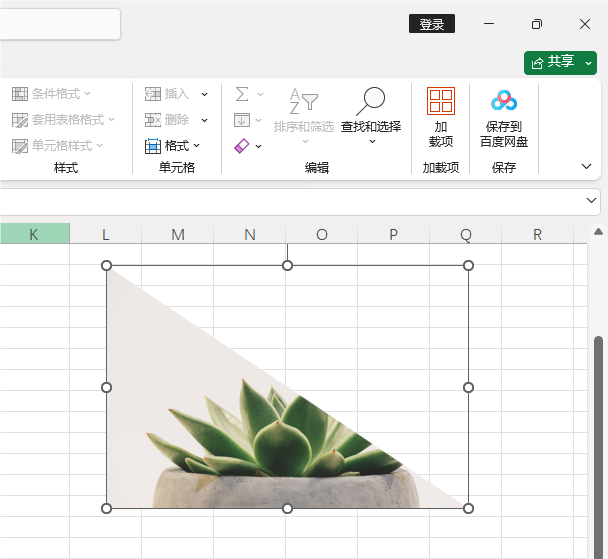Collapse the ribbon with the chevron

tap(586, 166)
